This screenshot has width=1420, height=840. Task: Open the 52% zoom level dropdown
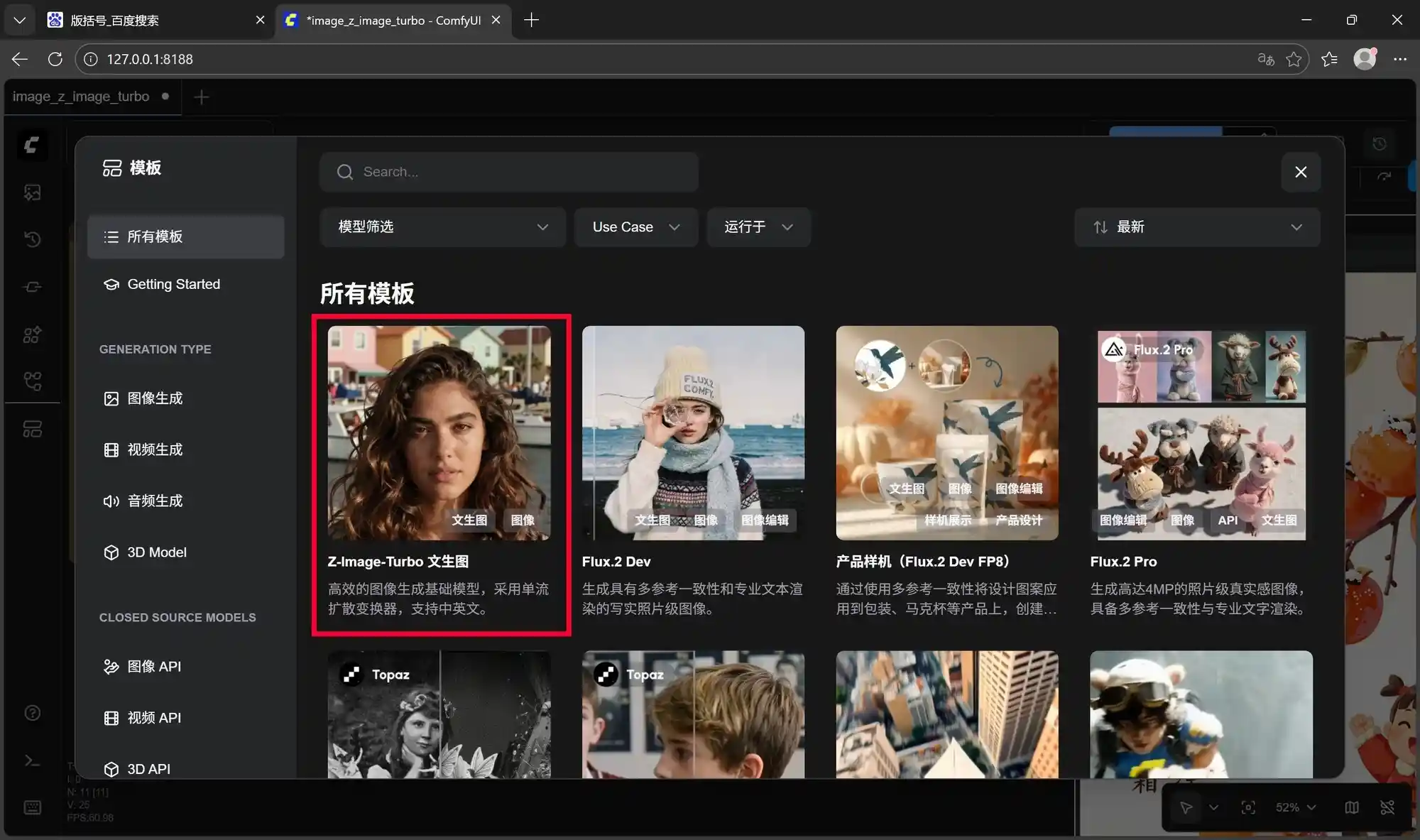(x=1294, y=807)
